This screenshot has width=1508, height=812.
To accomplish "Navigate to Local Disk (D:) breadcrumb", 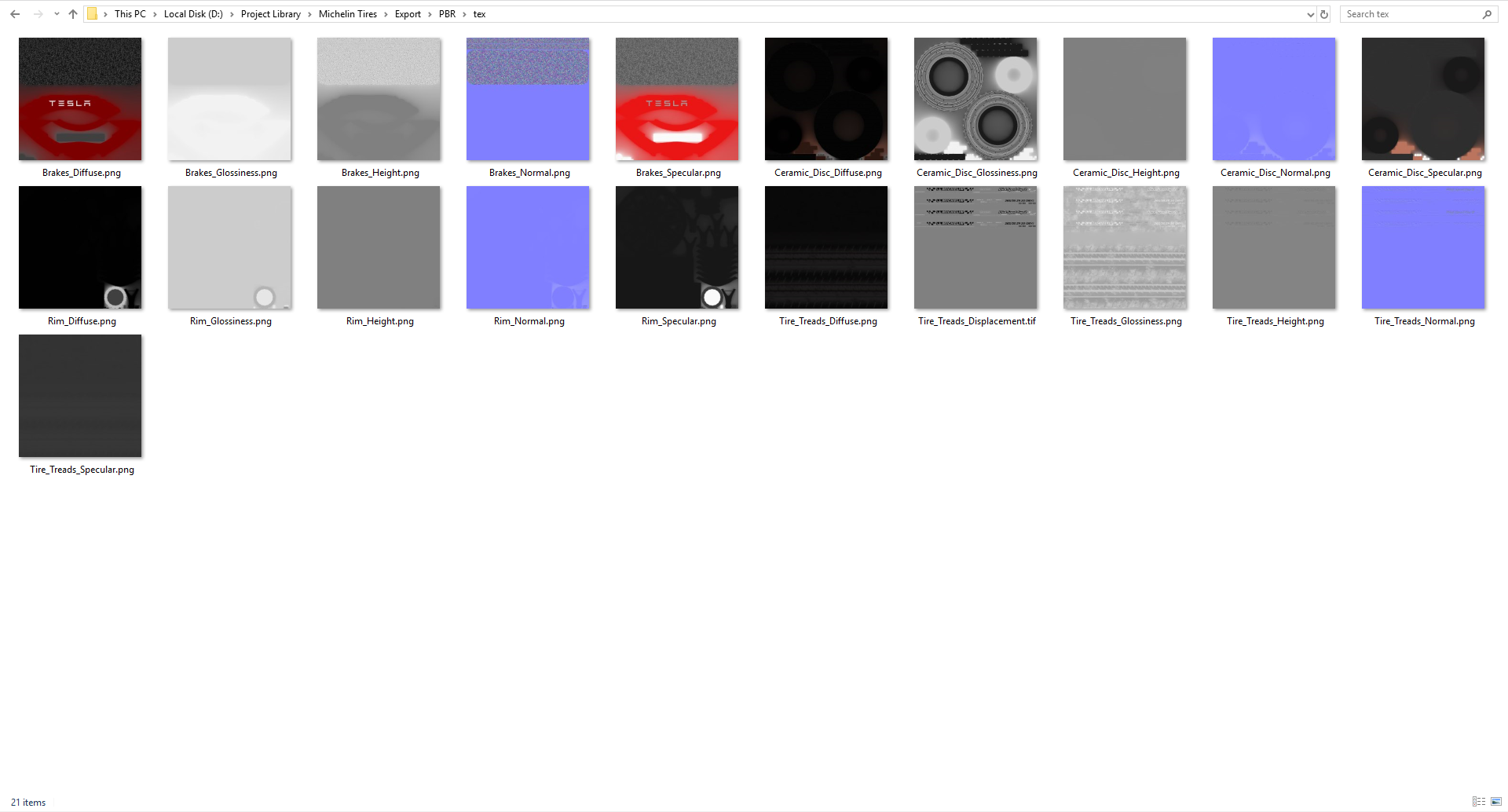I will (193, 14).
